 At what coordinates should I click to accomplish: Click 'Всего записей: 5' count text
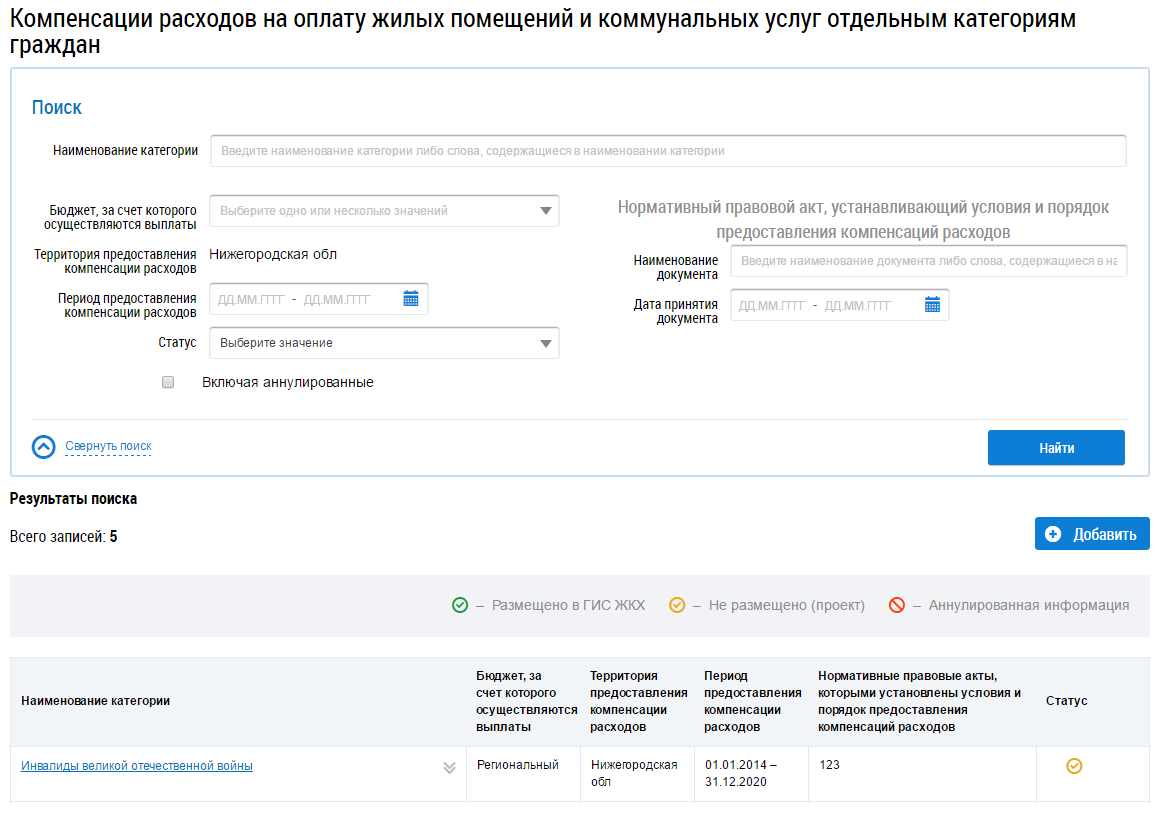pos(63,536)
